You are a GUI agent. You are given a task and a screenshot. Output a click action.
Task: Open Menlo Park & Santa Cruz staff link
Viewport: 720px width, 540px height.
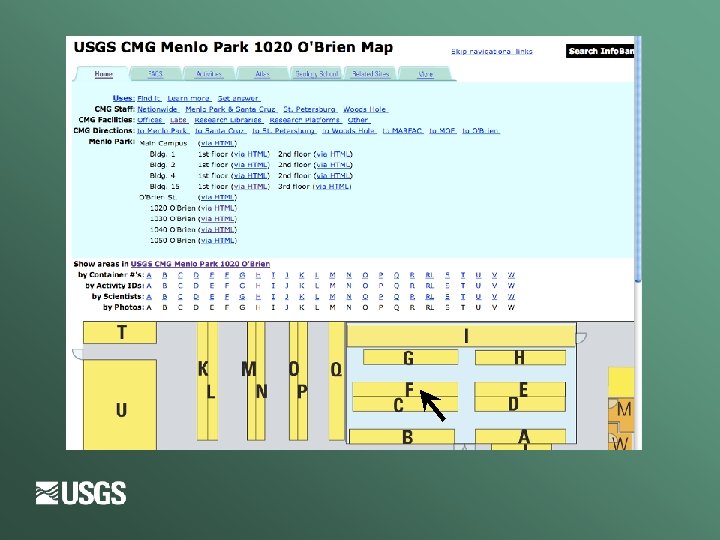231,109
